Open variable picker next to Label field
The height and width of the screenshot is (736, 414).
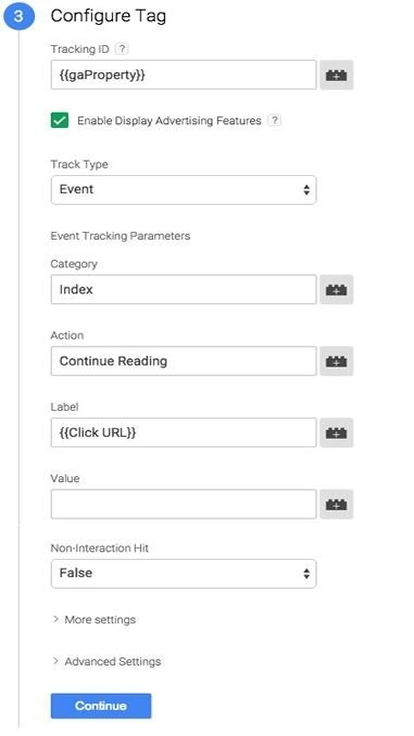(x=336, y=432)
